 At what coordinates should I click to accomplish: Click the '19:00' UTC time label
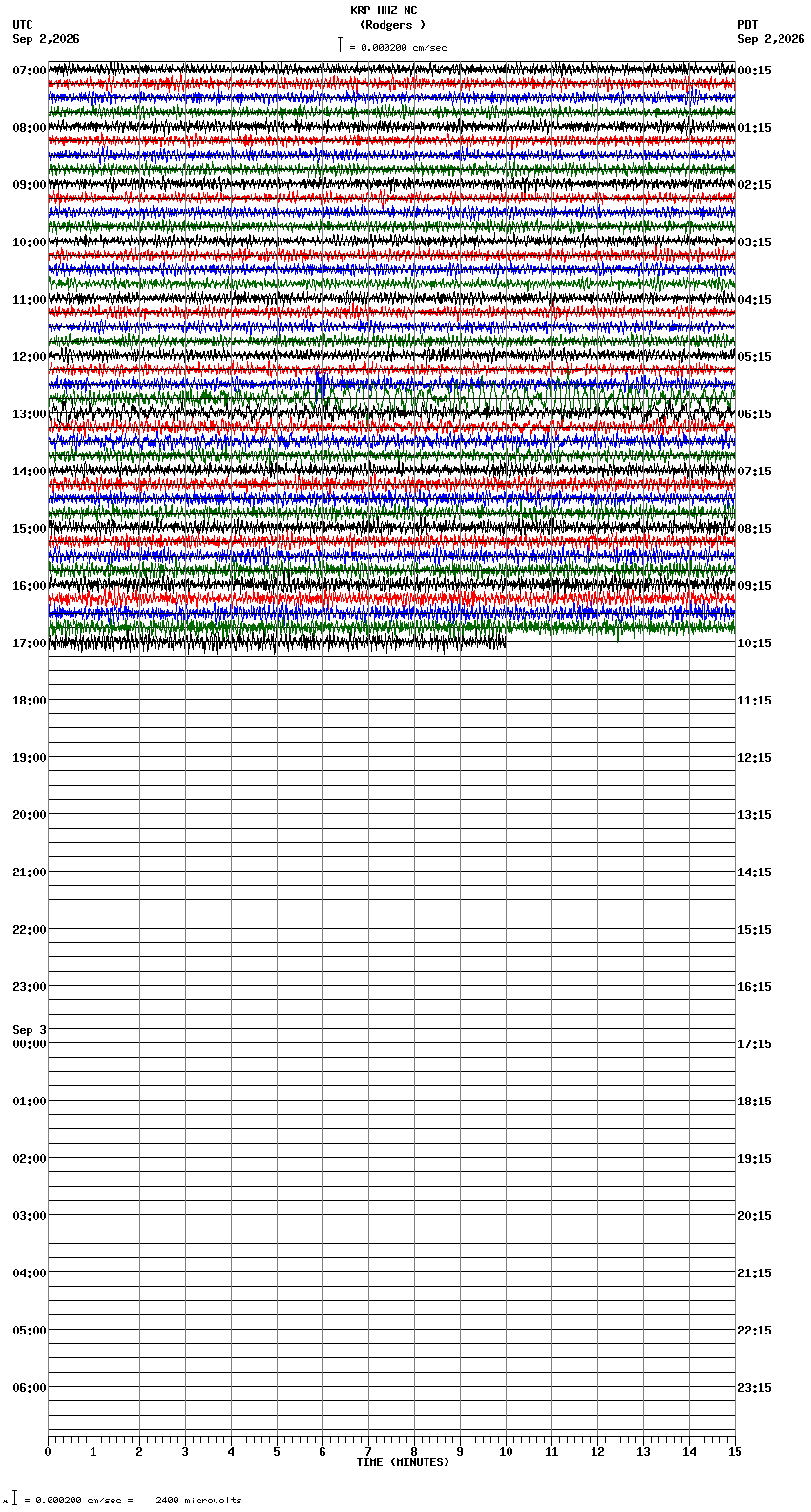(x=30, y=758)
